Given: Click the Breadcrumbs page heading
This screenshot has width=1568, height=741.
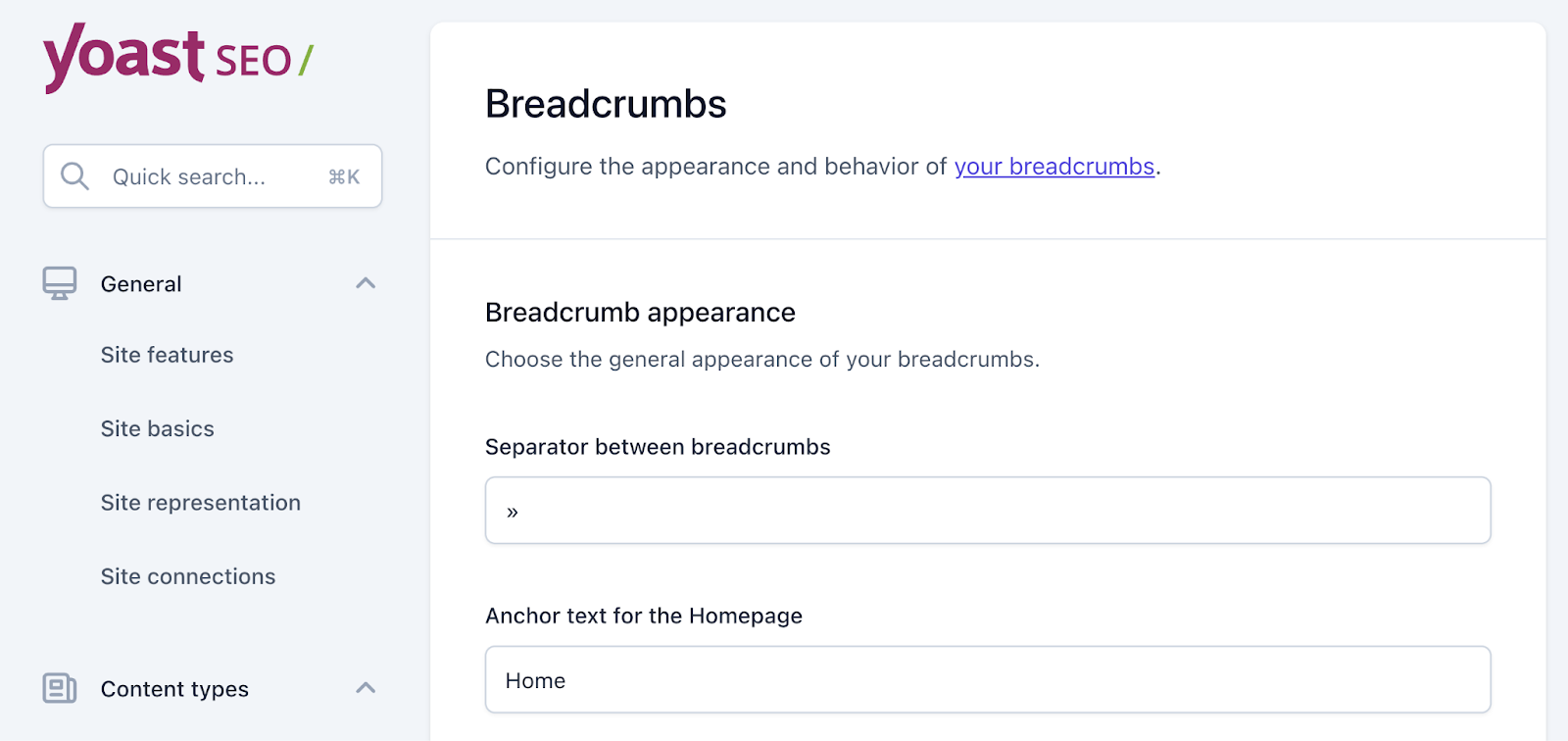Looking at the screenshot, I should (x=606, y=104).
